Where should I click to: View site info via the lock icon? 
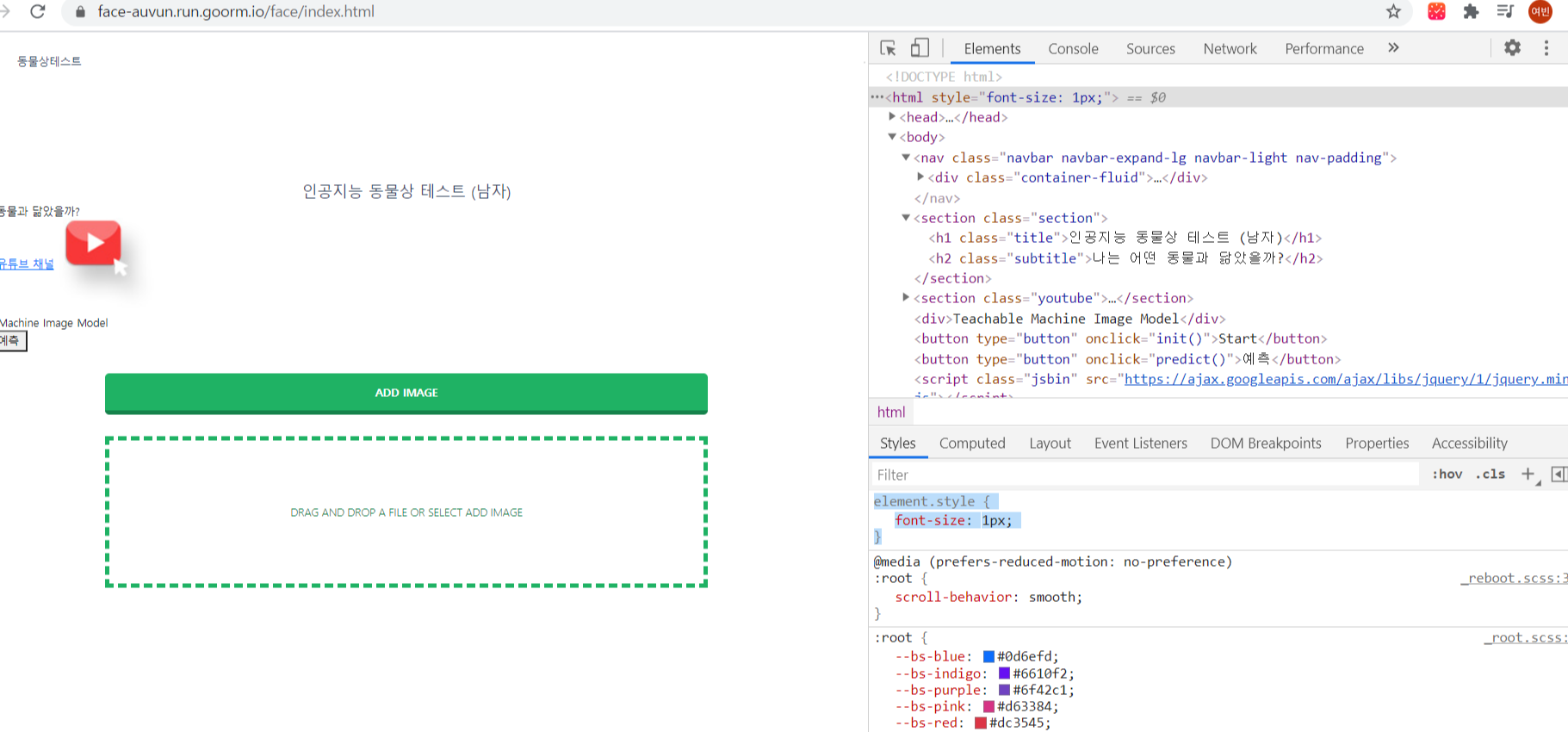pyautogui.click(x=80, y=12)
